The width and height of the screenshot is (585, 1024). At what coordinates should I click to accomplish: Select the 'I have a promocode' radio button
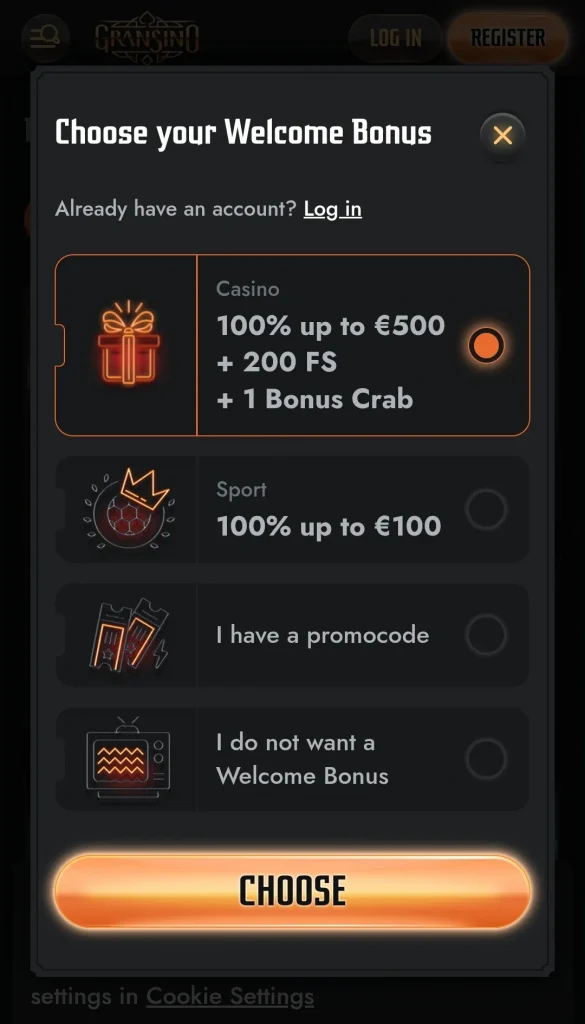tap(487, 634)
